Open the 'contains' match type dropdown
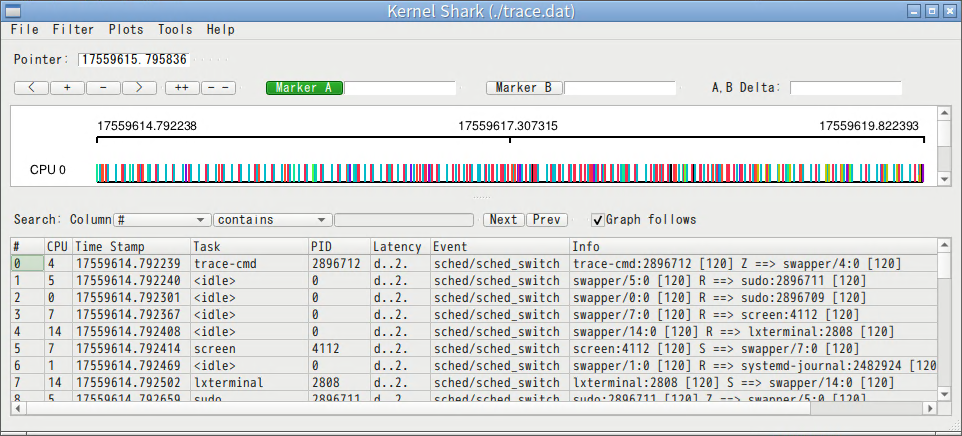 [272, 220]
